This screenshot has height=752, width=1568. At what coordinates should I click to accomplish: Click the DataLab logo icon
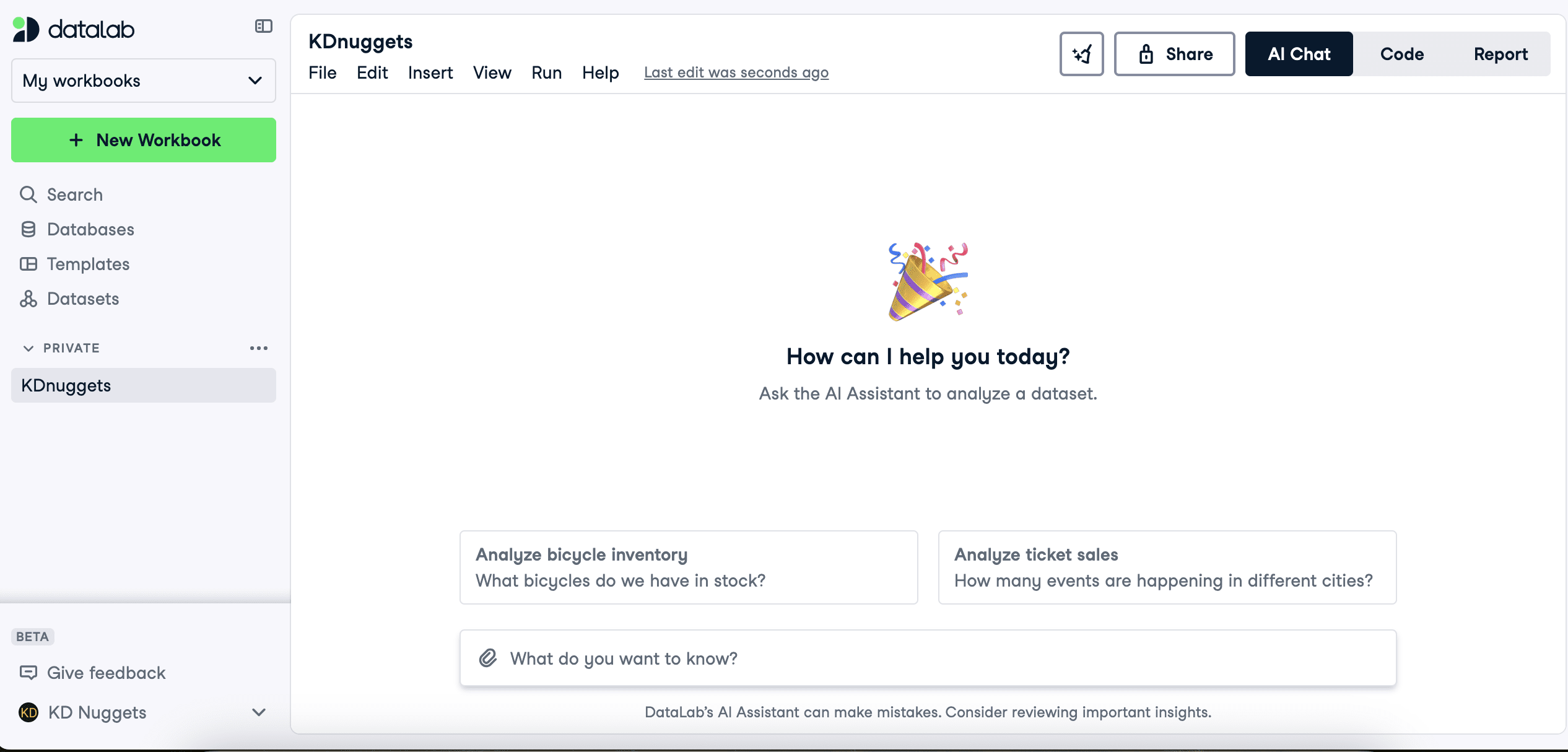coord(25,27)
